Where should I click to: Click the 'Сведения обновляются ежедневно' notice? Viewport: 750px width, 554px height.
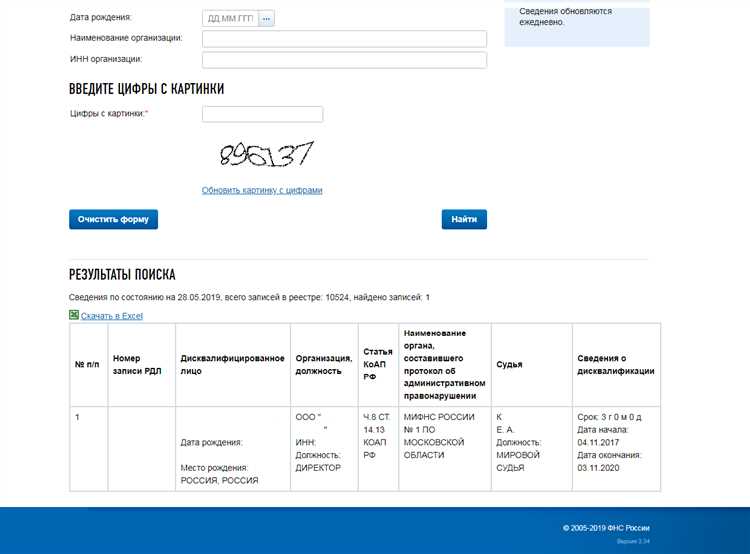point(565,16)
